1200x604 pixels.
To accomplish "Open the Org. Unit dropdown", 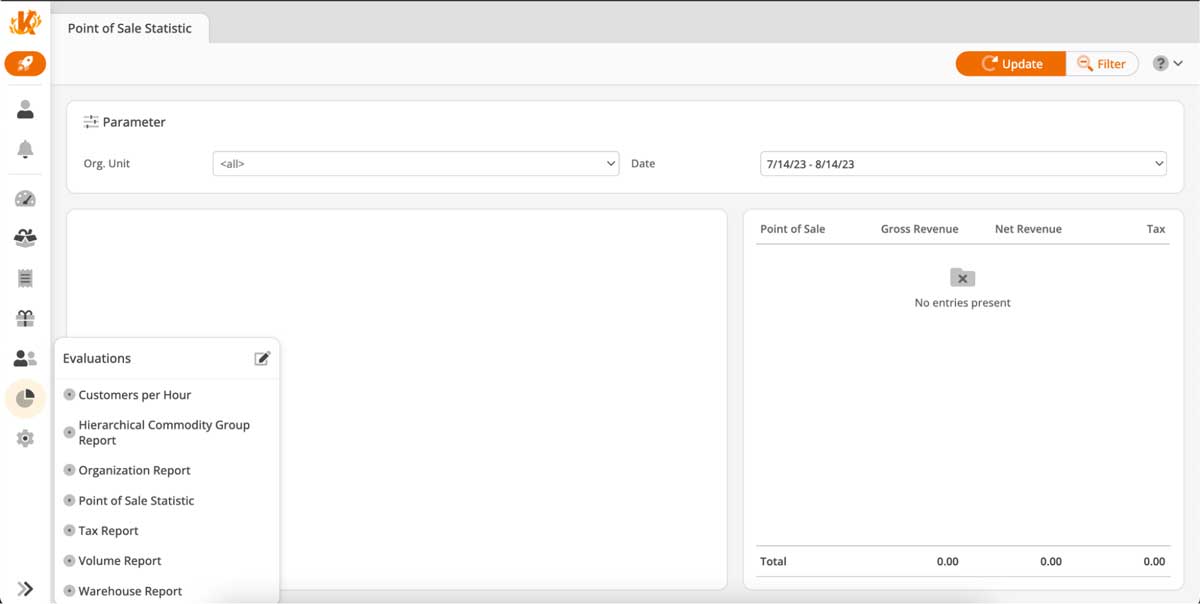I will (x=415, y=163).
